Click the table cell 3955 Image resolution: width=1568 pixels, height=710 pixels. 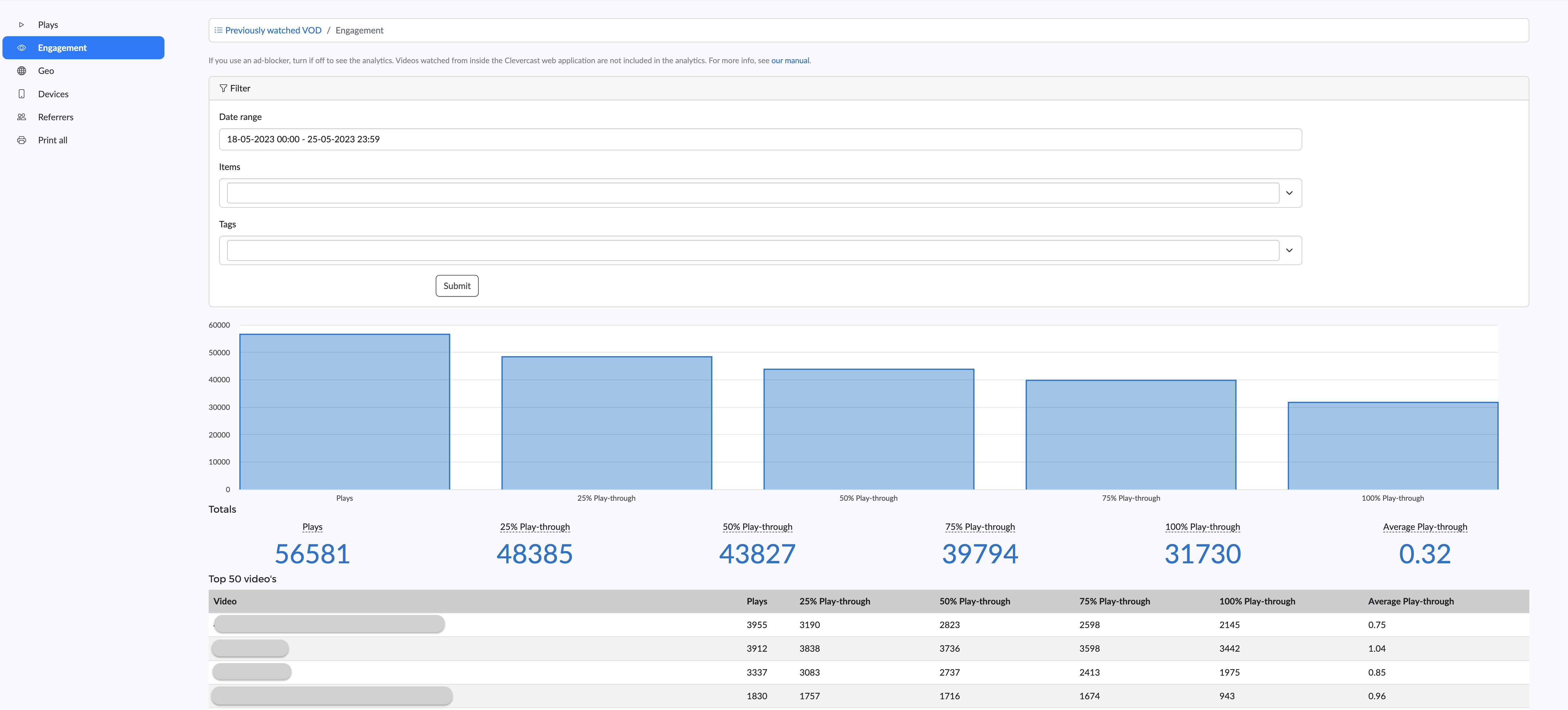pos(757,625)
